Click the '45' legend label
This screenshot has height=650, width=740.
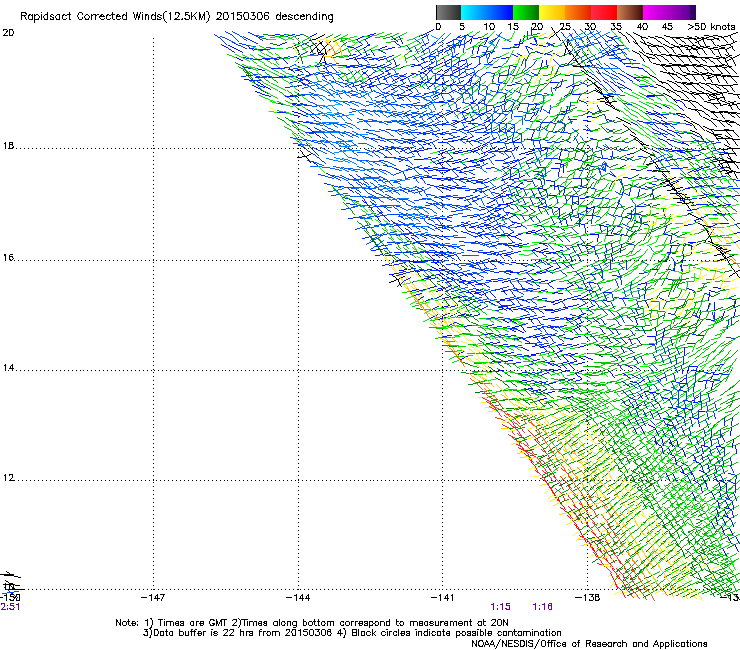(667, 27)
